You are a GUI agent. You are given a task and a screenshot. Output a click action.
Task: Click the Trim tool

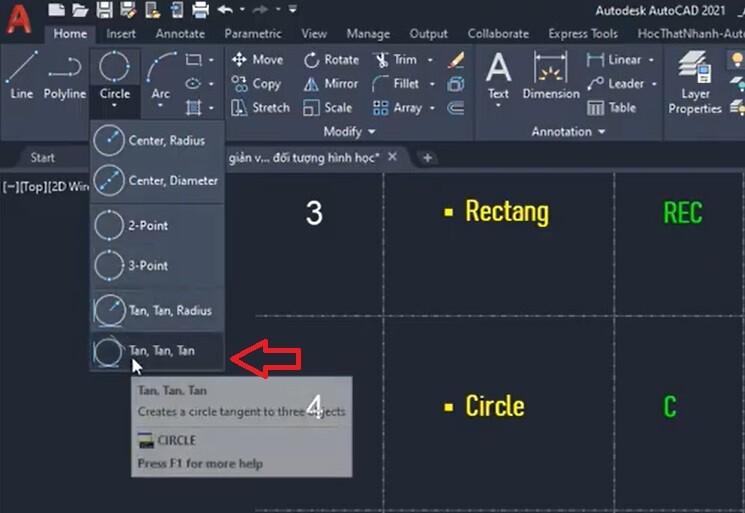pos(395,60)
